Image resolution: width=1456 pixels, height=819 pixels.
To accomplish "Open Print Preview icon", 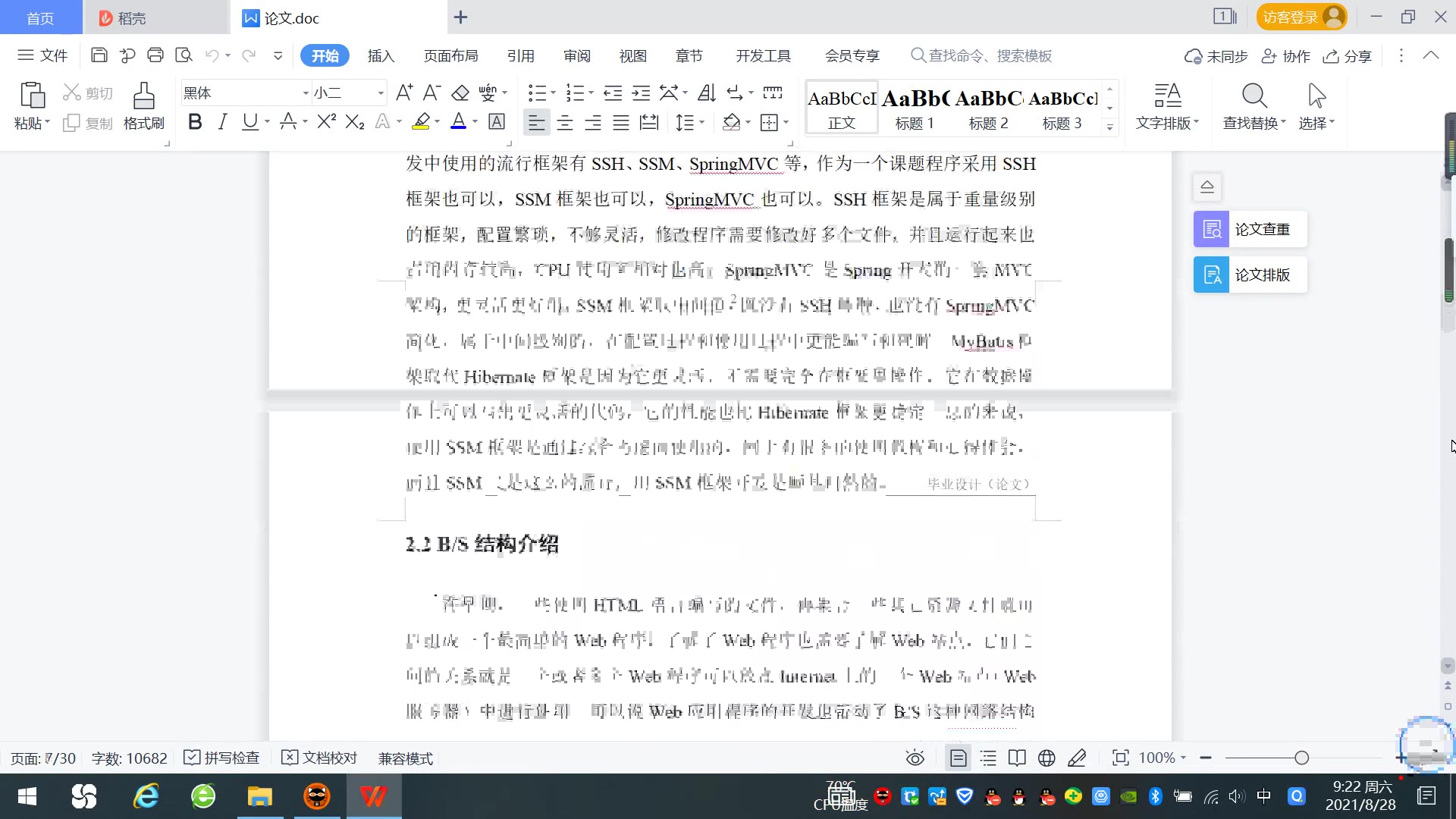I will [184, 55].
